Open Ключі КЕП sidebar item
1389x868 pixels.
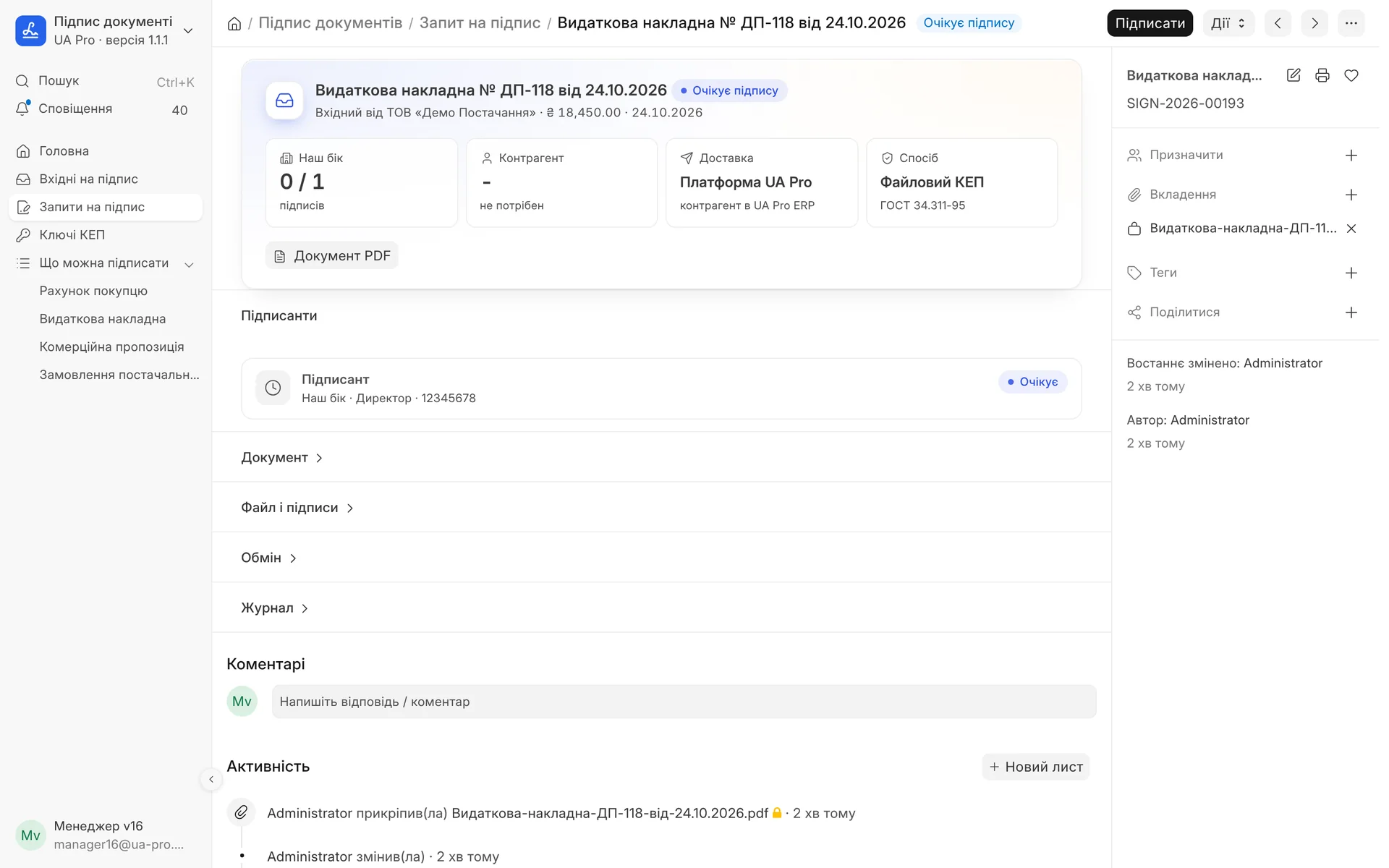click(106, 235)
